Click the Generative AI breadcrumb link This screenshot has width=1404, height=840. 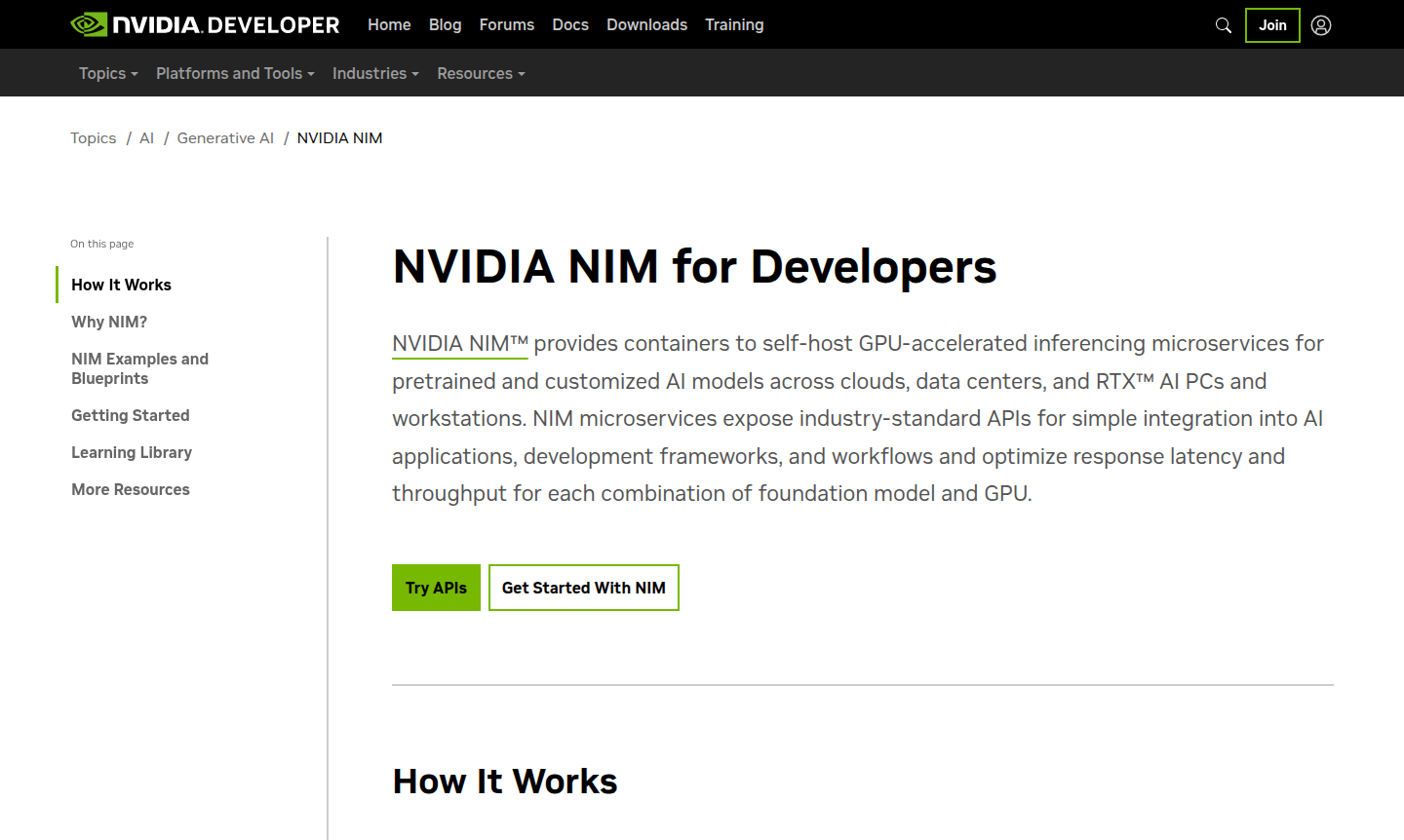click(225, 138)
